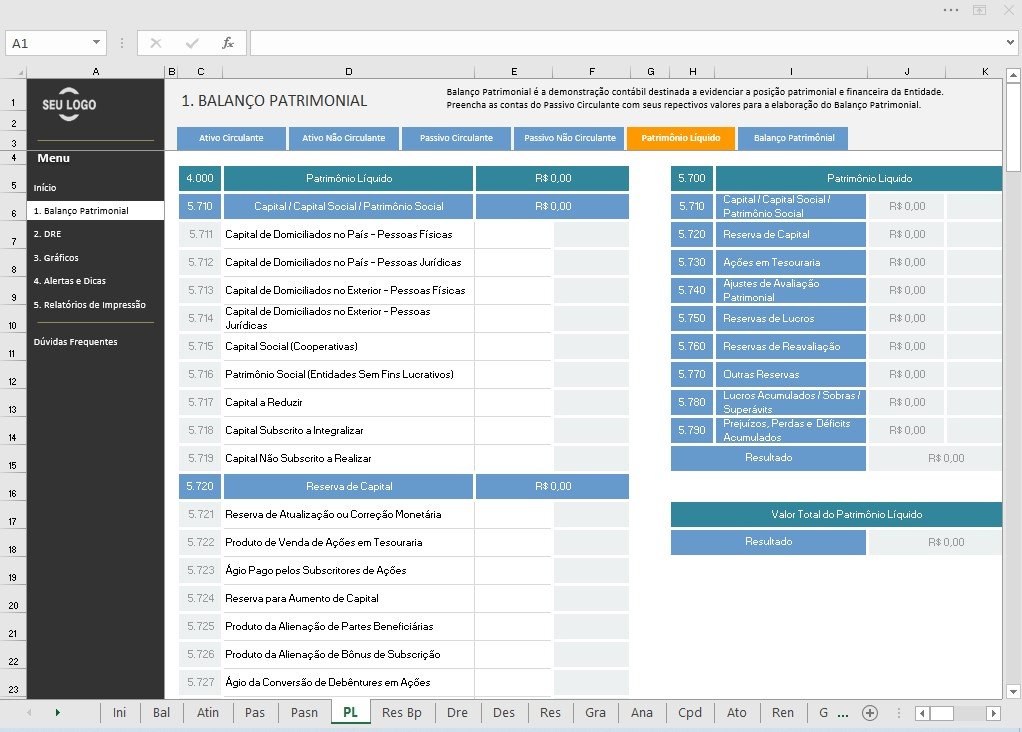Screen dimensions: 1022x732
Task: Show more sheet tabs via ellipsis
Action: click(843, 714)
